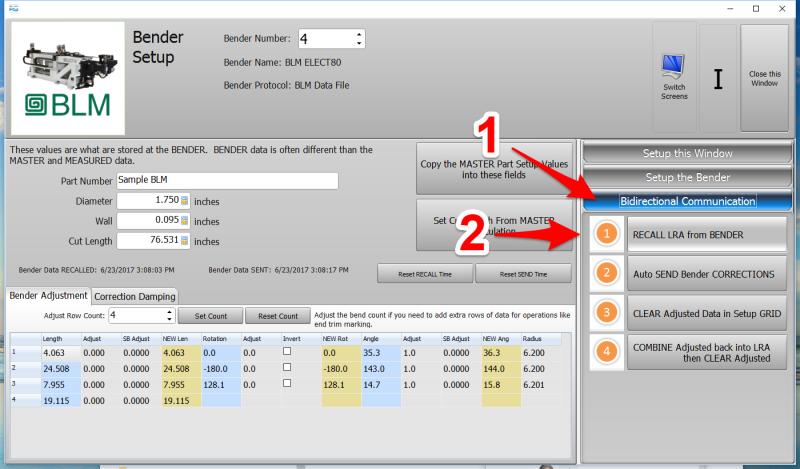Image resolution: width=800 pixels, height=469 pixels.
Task: Increase the Adjust Row Count spinner
Action: click(169, 311)
